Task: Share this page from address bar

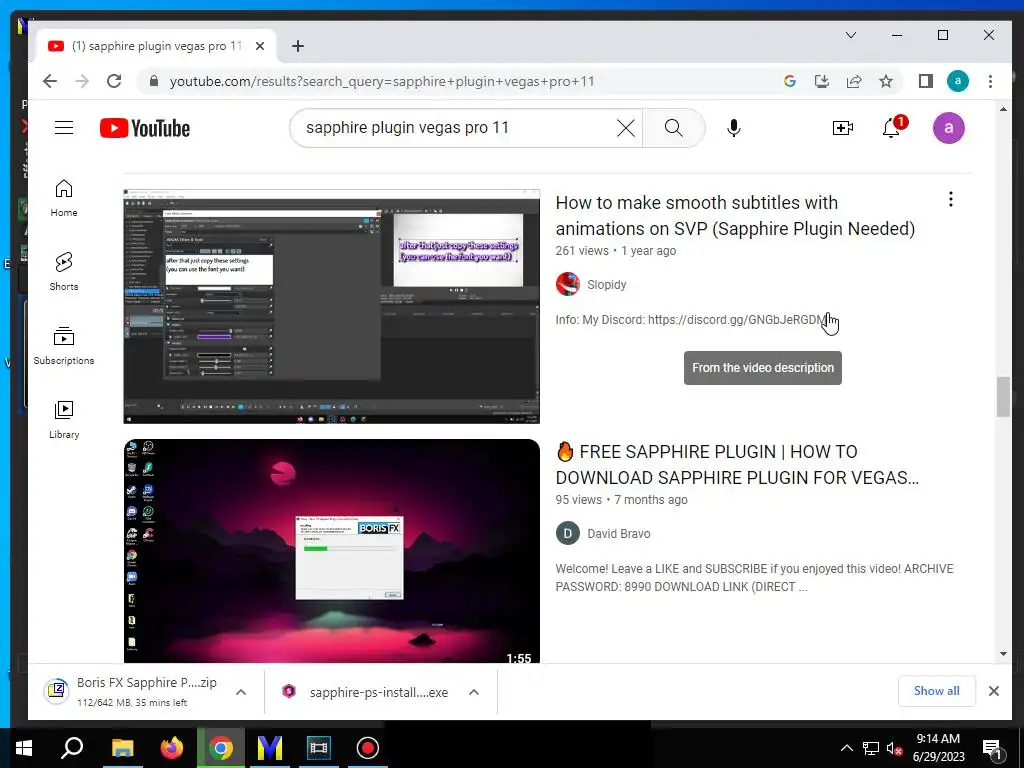Action: (854, 81)
